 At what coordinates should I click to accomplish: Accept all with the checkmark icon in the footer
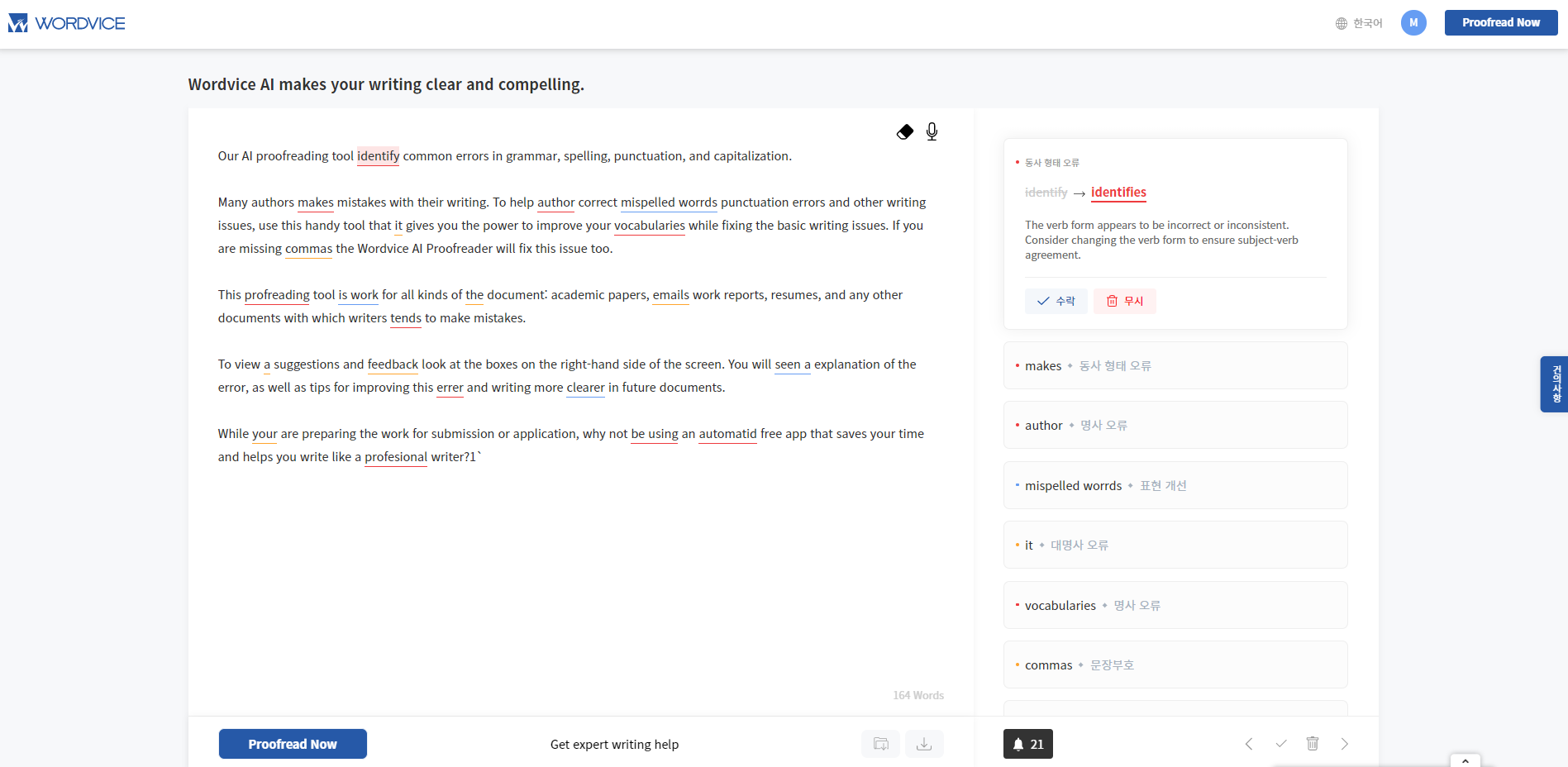pos(1281,744)
